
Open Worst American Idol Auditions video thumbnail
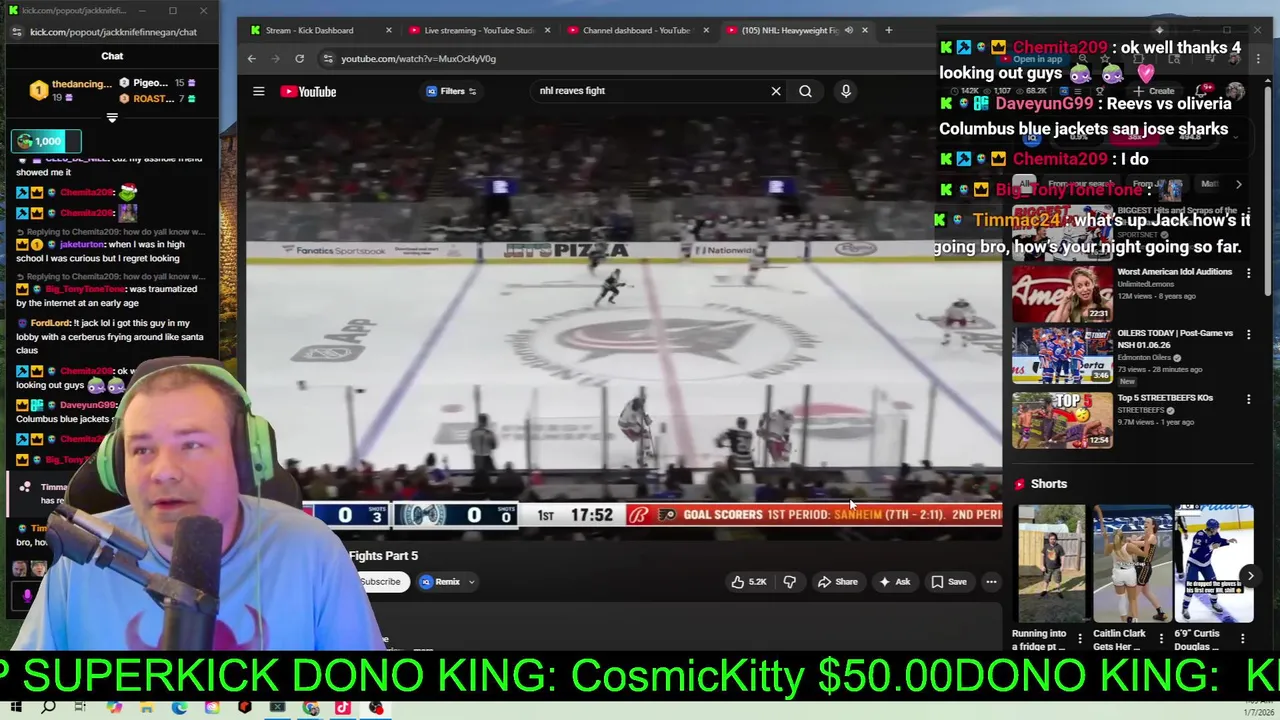[x=1062, y=295]
